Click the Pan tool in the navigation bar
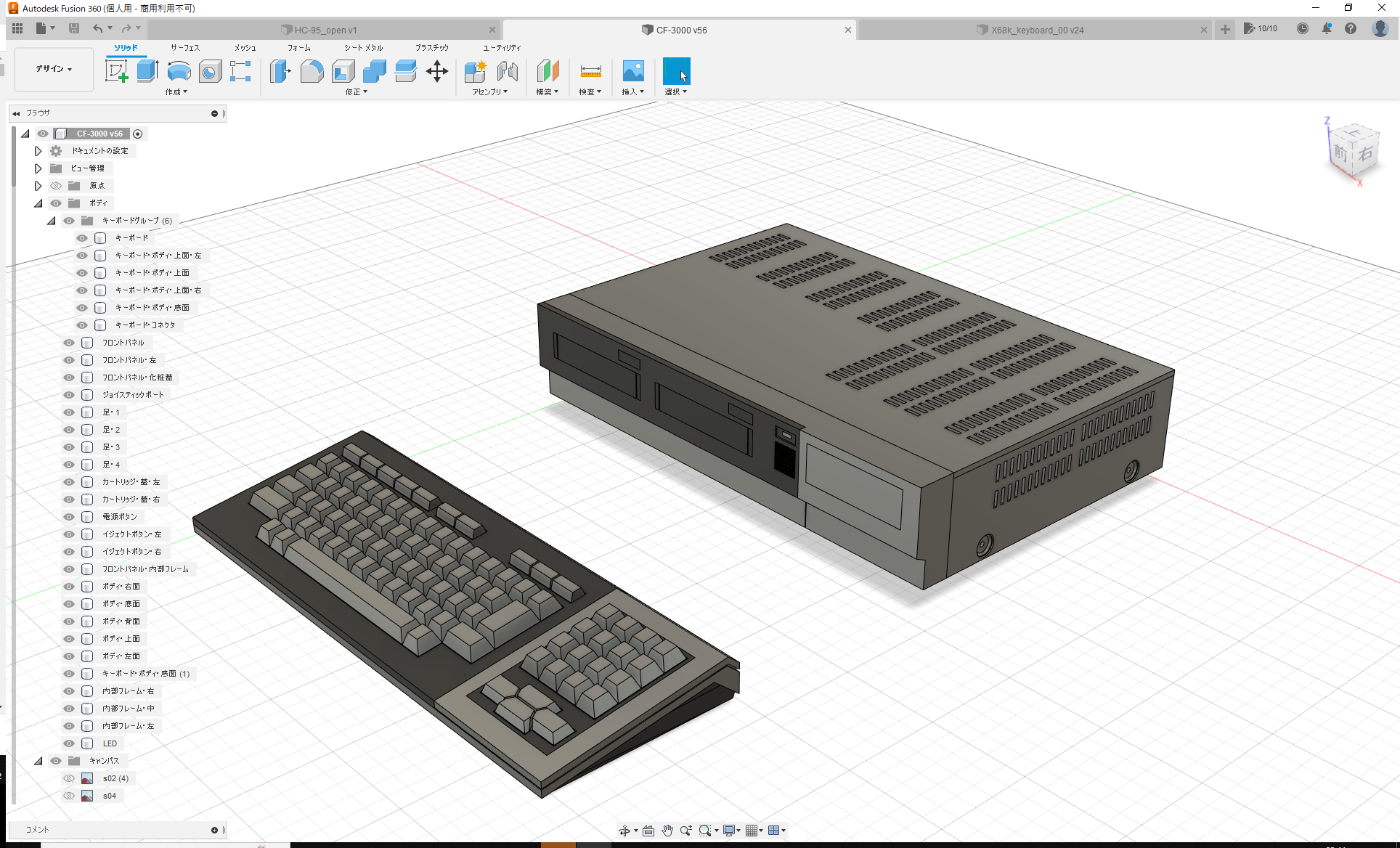1400x848 pixels. click(667, 830)
